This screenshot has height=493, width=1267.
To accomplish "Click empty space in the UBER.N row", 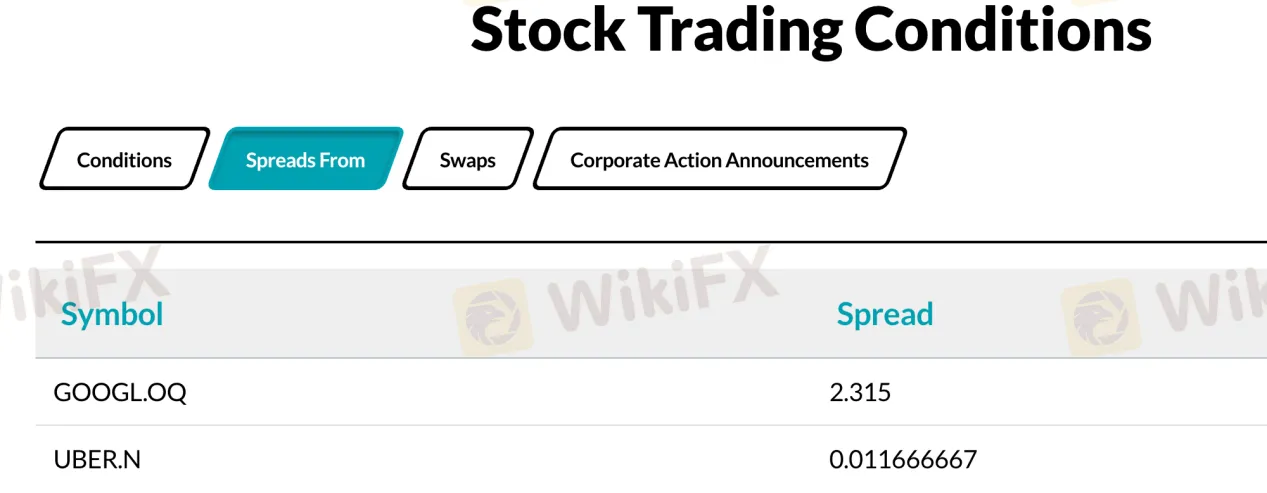I will [x=500, y=460].
